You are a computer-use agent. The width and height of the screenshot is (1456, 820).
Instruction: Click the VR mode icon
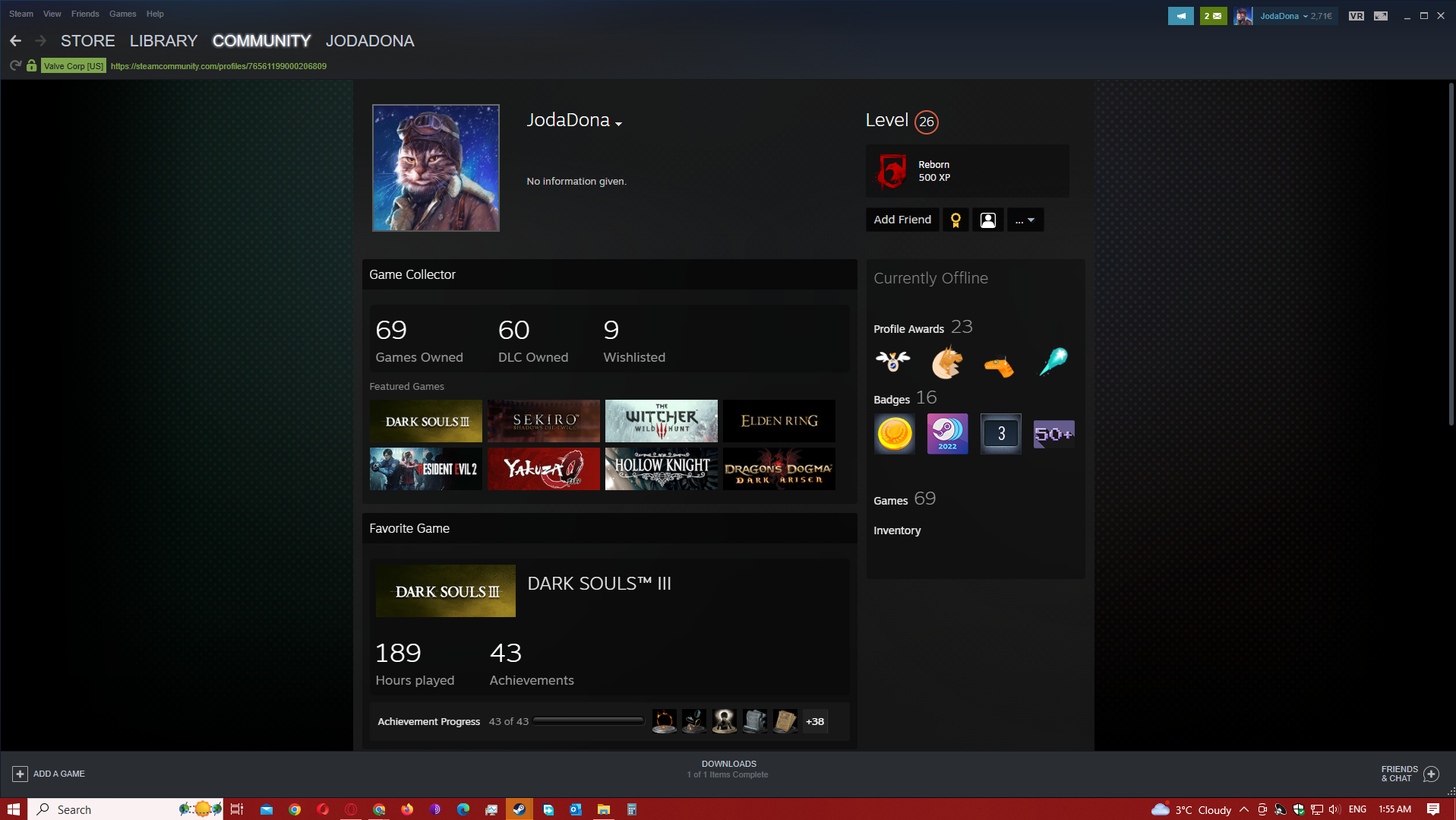1356,15
